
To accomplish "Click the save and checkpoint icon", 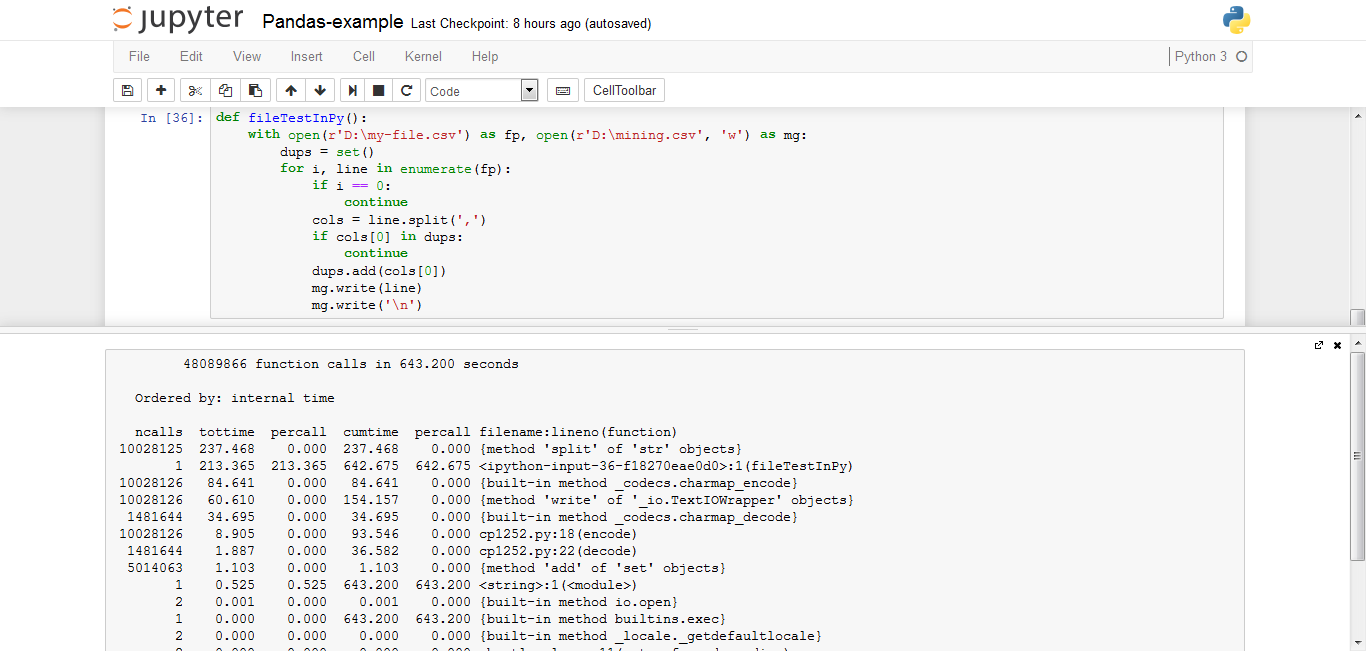I will click(127, 91).
